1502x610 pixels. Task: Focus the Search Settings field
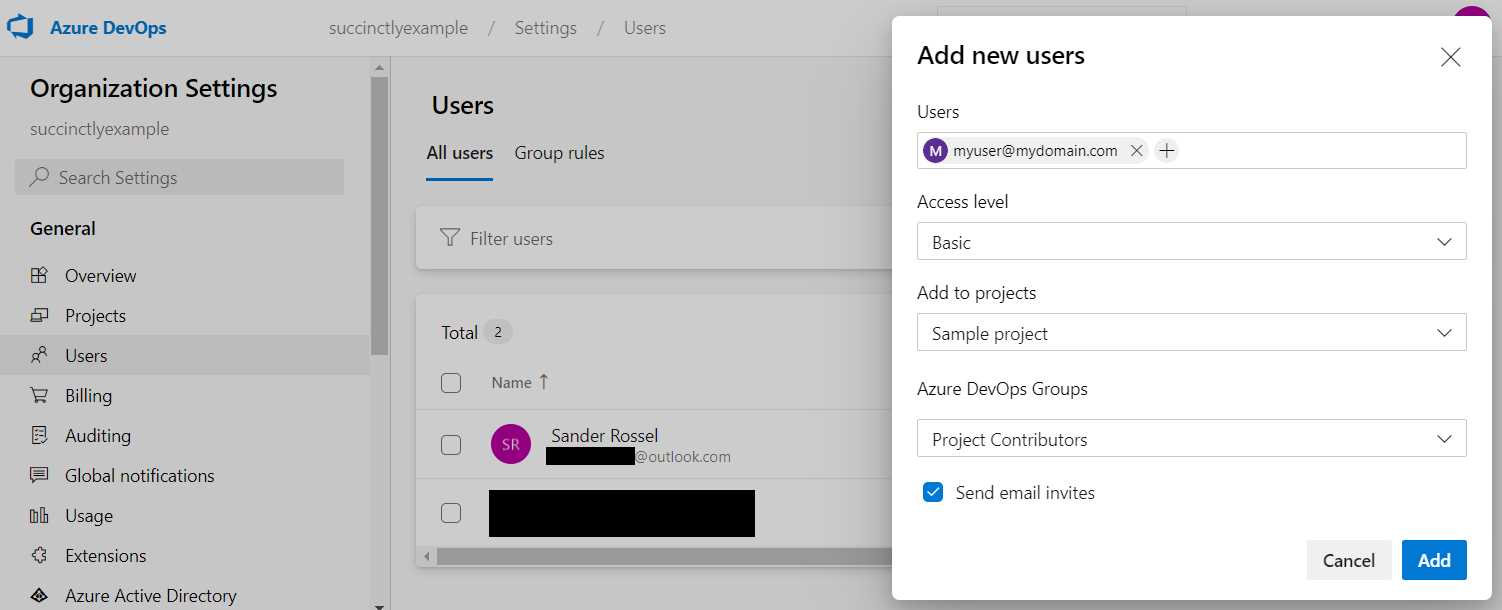[179, 177]
